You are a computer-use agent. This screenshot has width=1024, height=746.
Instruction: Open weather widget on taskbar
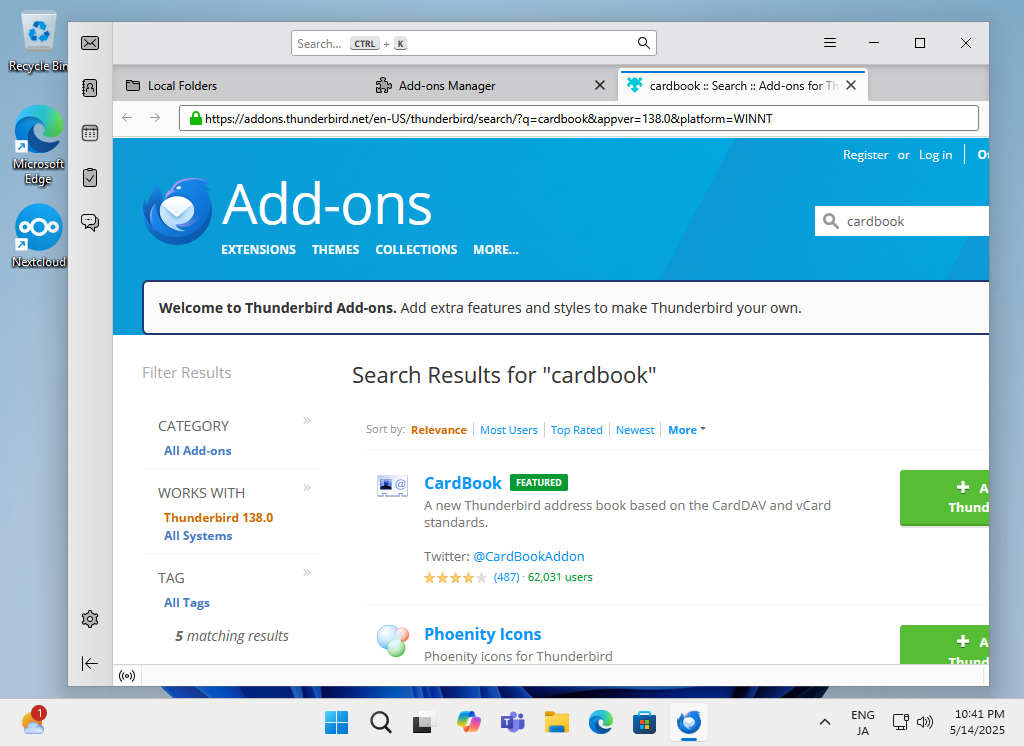[33, 721]
